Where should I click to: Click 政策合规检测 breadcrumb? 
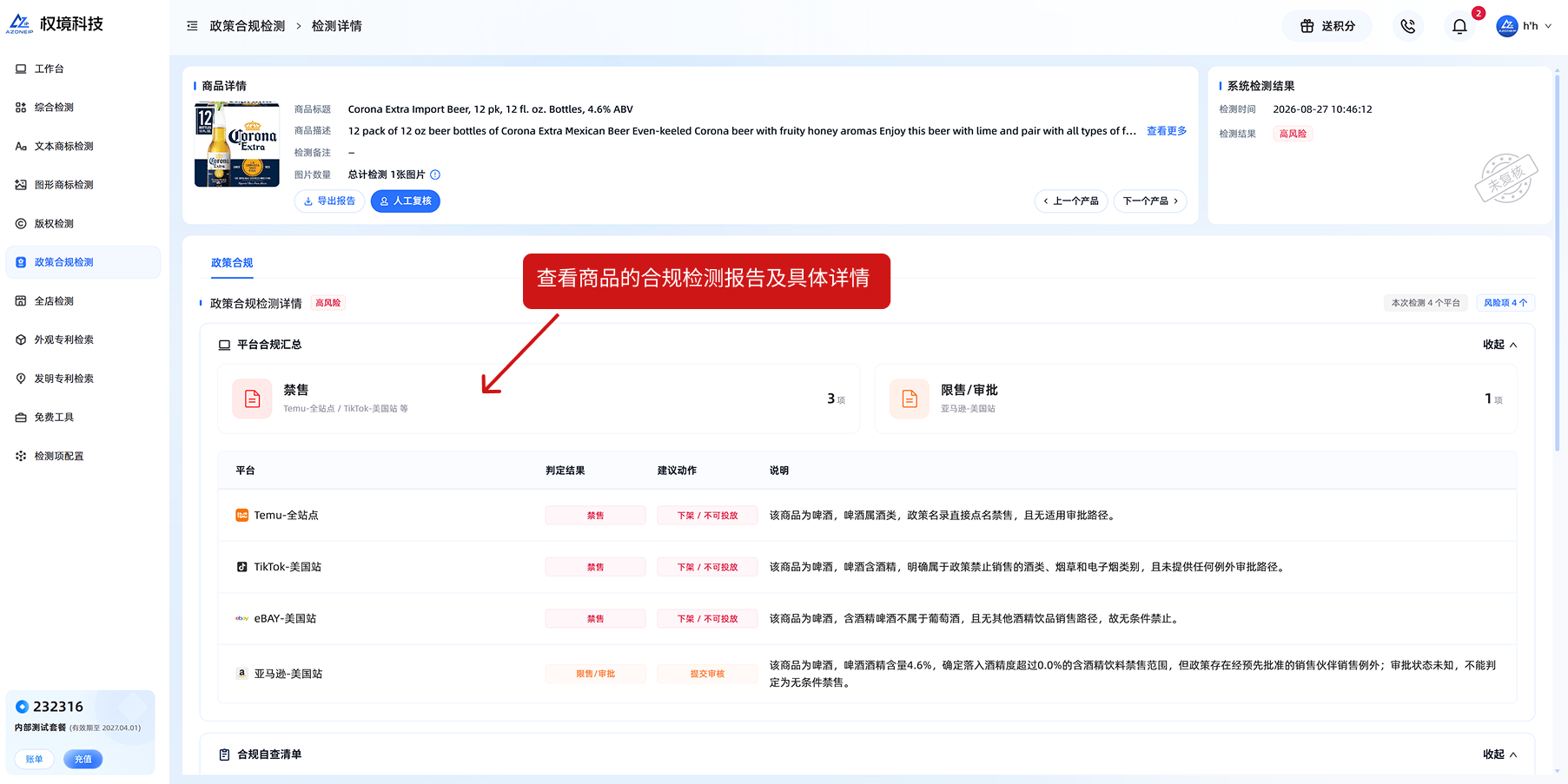[248, 26]
